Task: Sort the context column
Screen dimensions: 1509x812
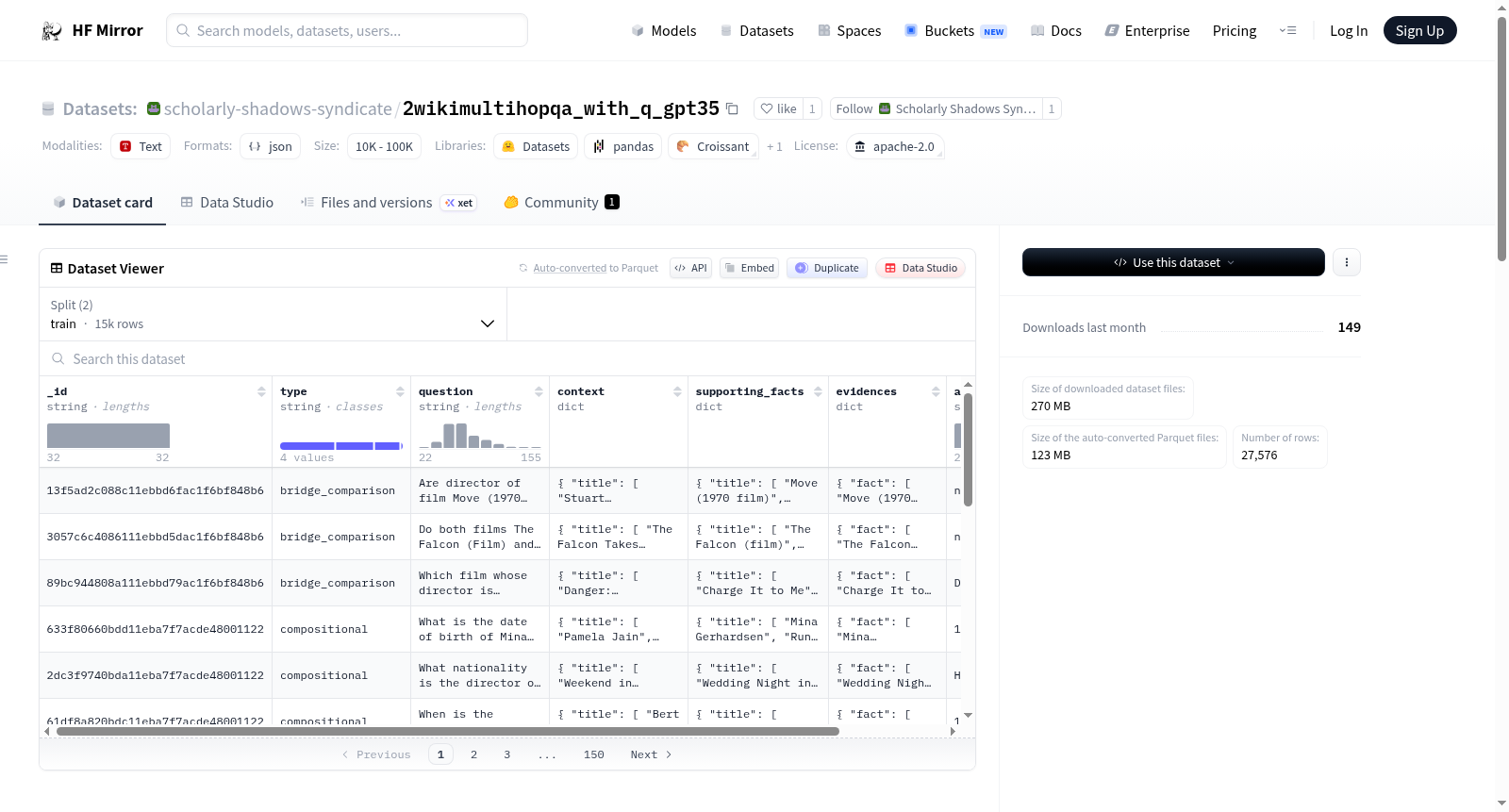Action: point(677,391)
